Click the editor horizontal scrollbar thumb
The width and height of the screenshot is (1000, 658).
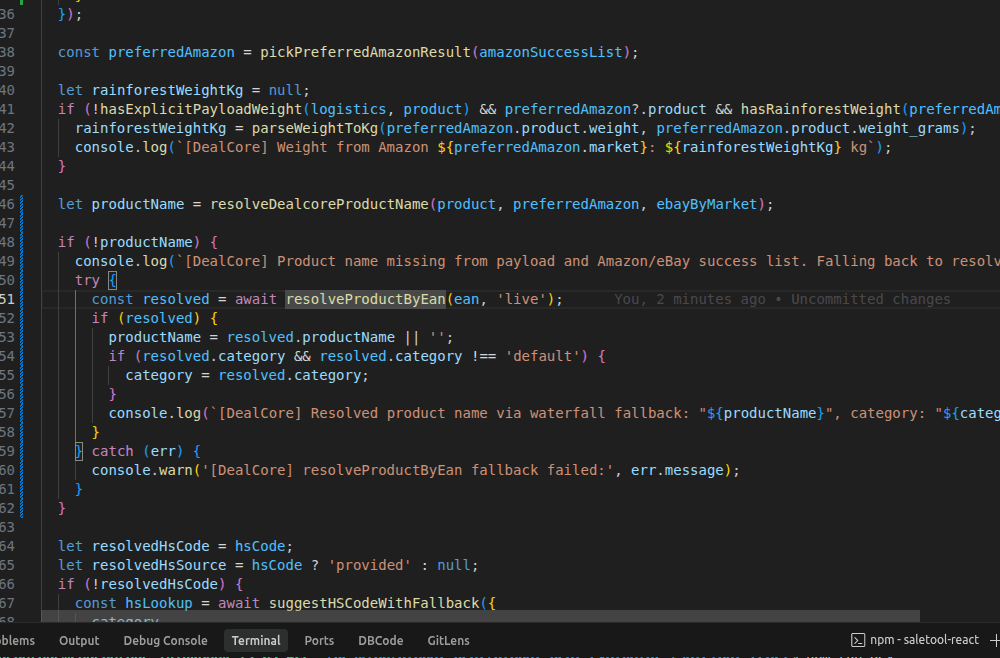point(481,616)
